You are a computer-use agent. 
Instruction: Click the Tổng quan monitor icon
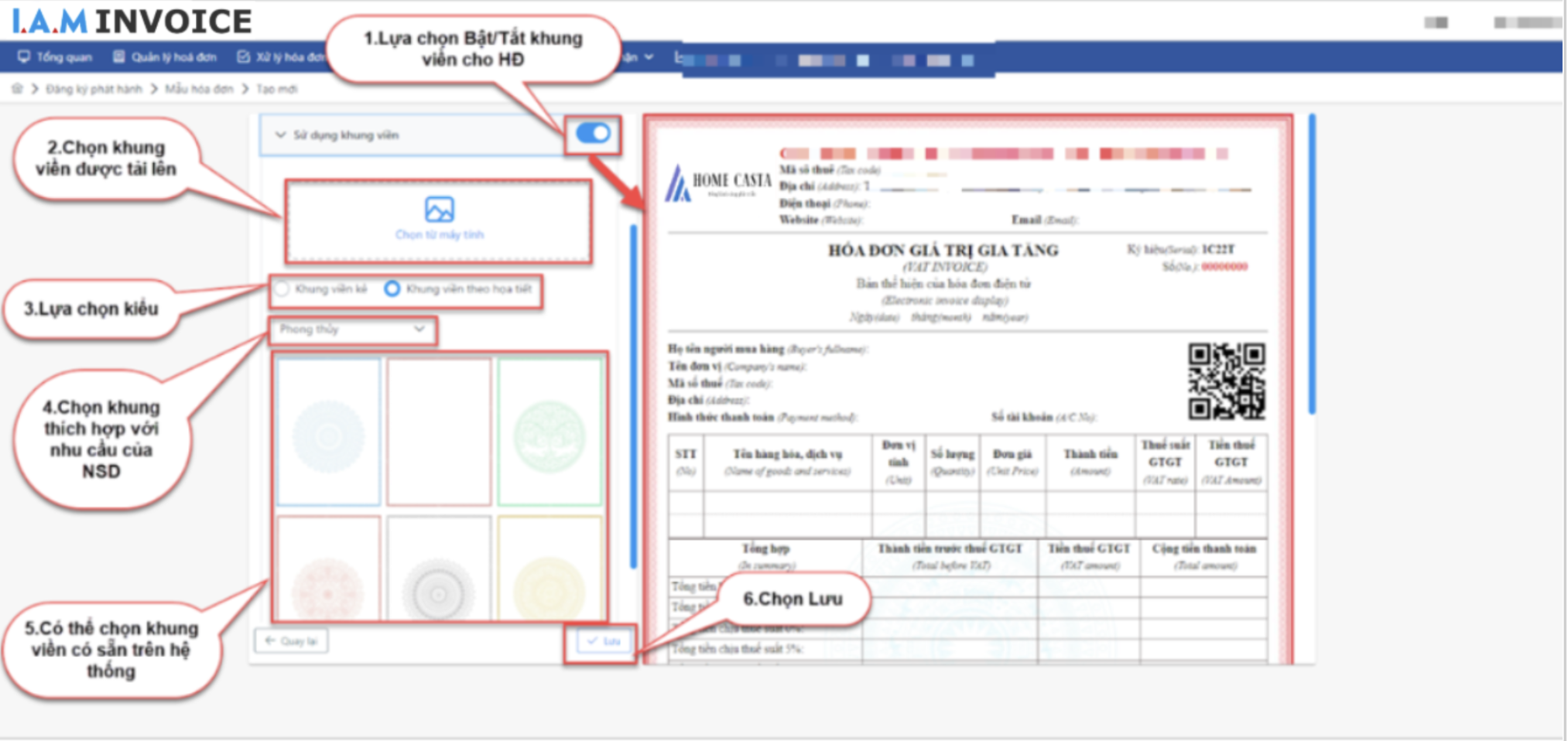pyautogui.click(x=24, y=56)
